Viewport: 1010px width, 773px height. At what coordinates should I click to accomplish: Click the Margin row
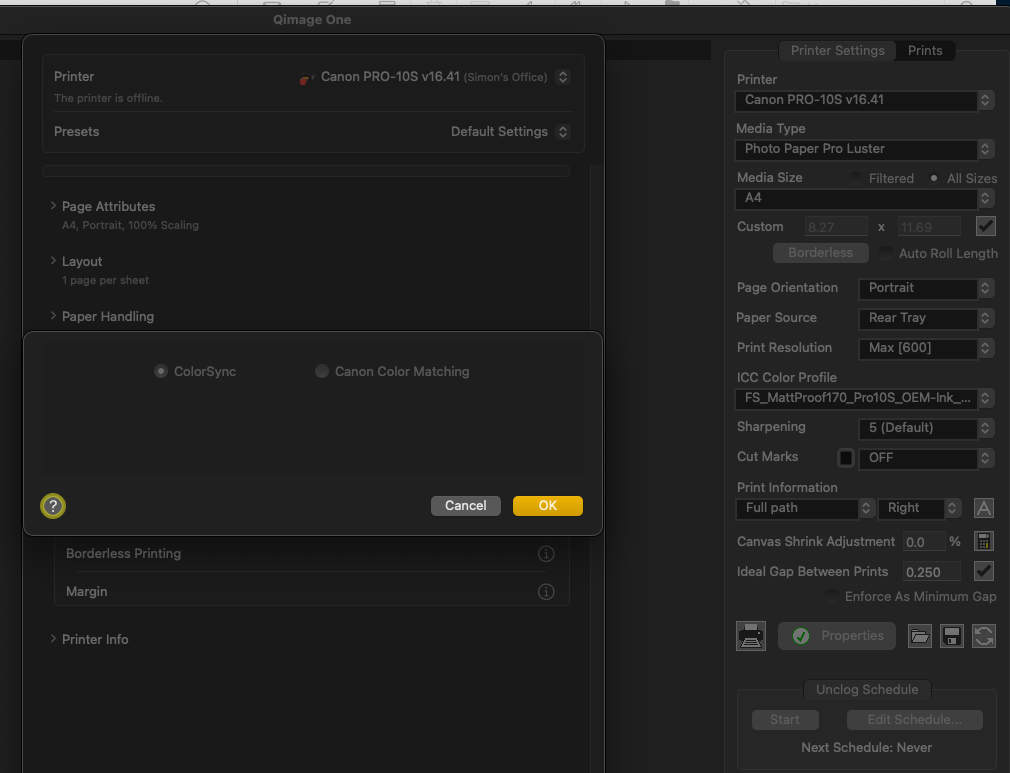pyautogui.click(x=312, y=592)
